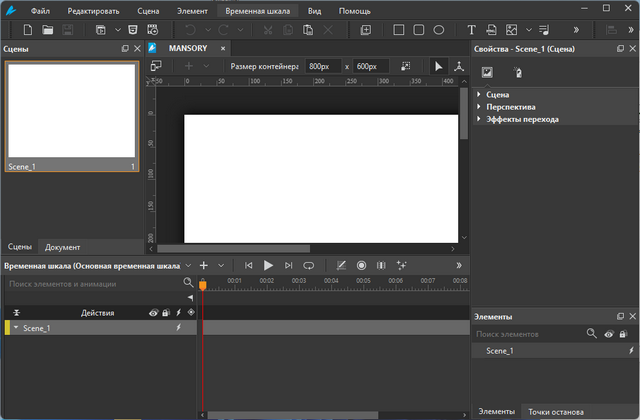The image size is (640, 420).
Task: Toggle visibility eye in Actions header
Action: pos(153,313)
